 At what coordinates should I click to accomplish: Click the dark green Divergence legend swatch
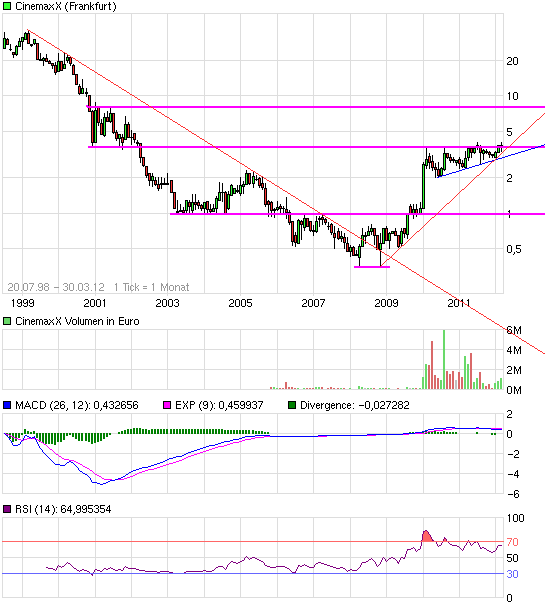pos(292,405)
